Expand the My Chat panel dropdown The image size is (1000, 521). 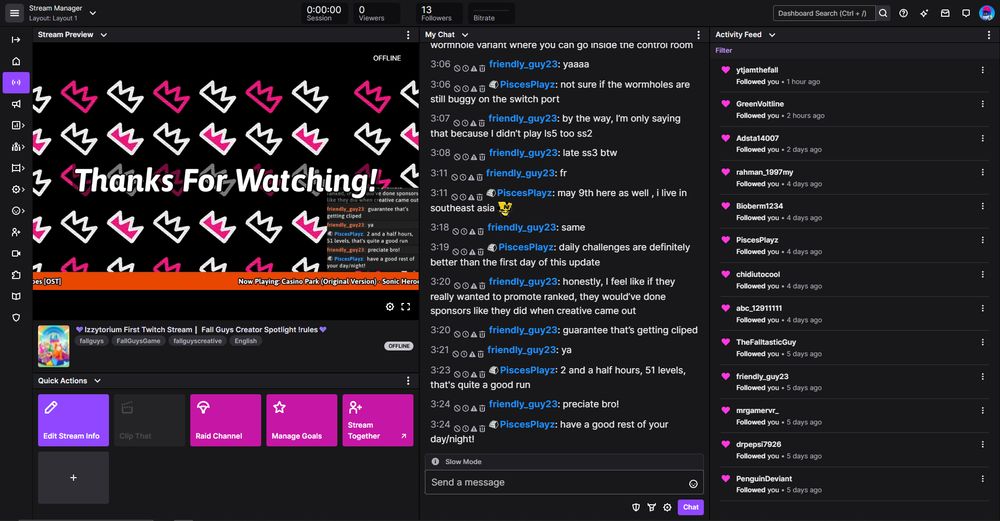pyautogui.click(x=465, y=35)
